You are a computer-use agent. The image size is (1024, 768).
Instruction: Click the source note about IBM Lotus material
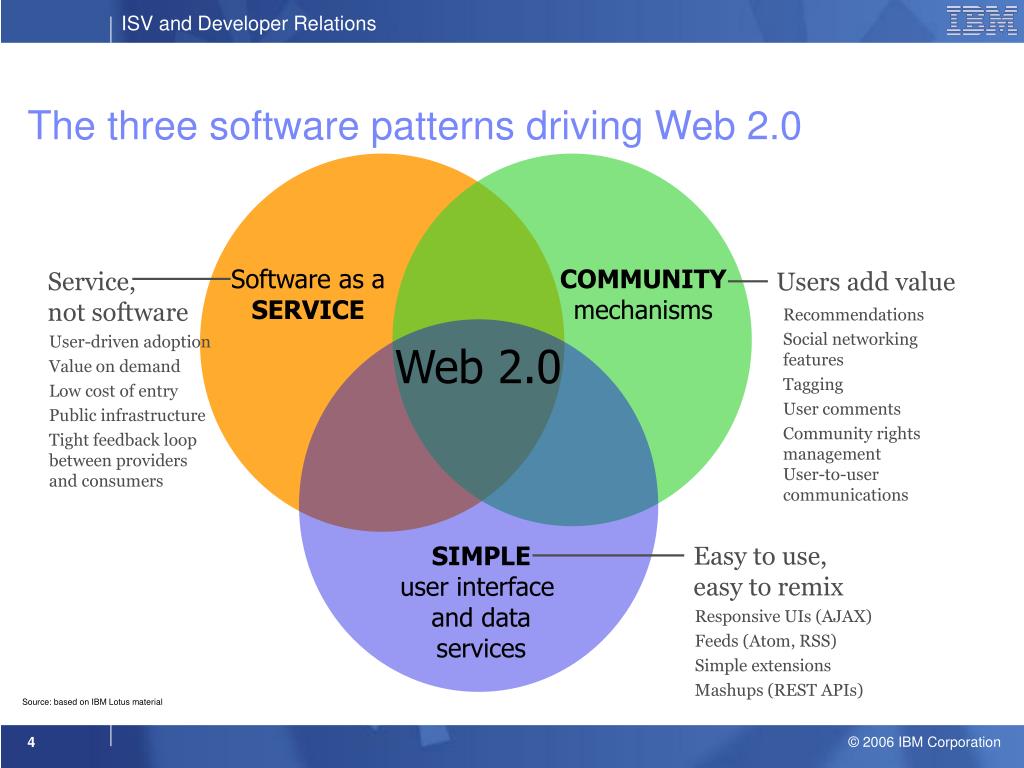click(x=92, y=702)
